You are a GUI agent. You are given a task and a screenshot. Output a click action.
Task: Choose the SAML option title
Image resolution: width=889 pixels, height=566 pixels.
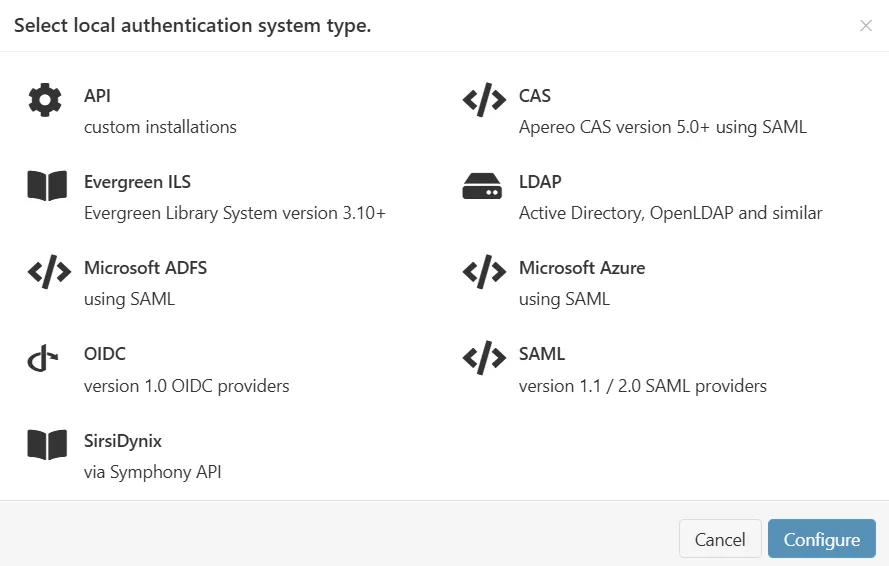(x=542, y=353)
